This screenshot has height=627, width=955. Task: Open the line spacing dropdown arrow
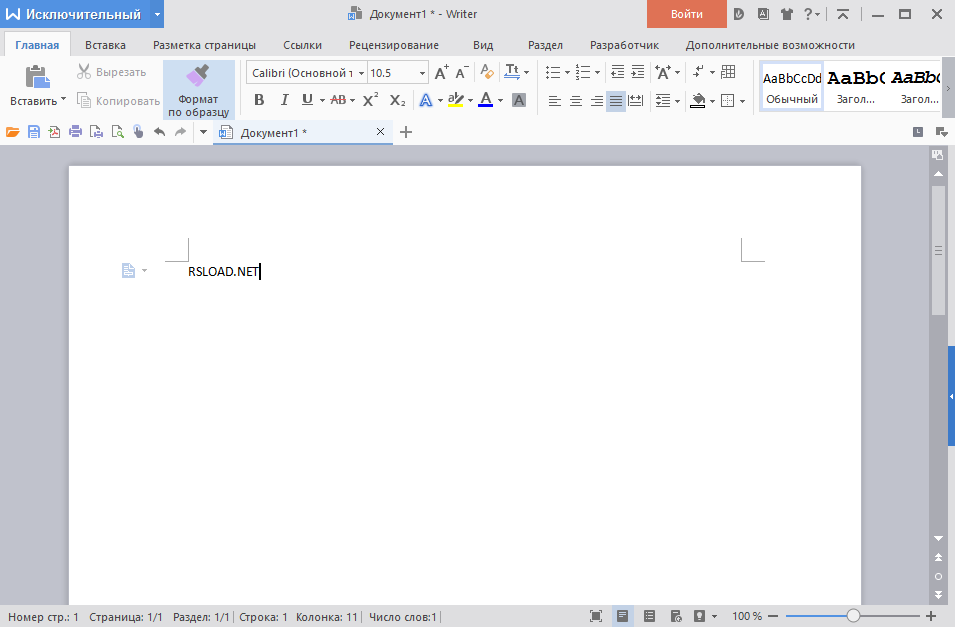[676, 100]
